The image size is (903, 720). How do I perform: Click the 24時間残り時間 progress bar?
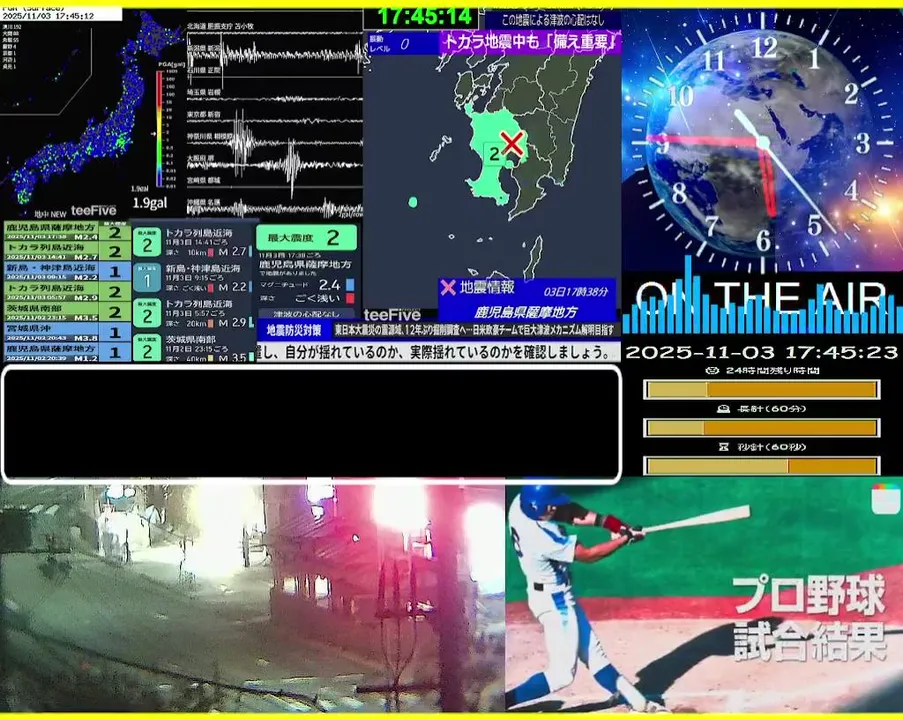tap(761, 390)
